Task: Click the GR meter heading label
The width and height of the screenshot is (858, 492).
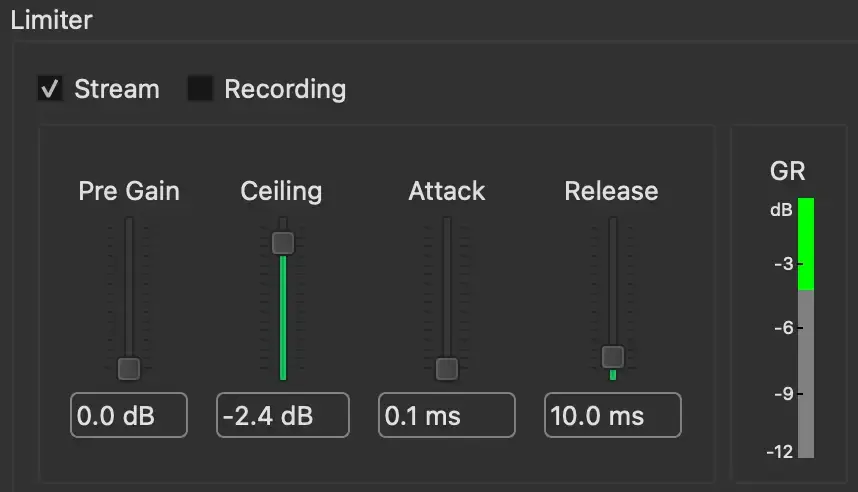Action: coord(788,171)
